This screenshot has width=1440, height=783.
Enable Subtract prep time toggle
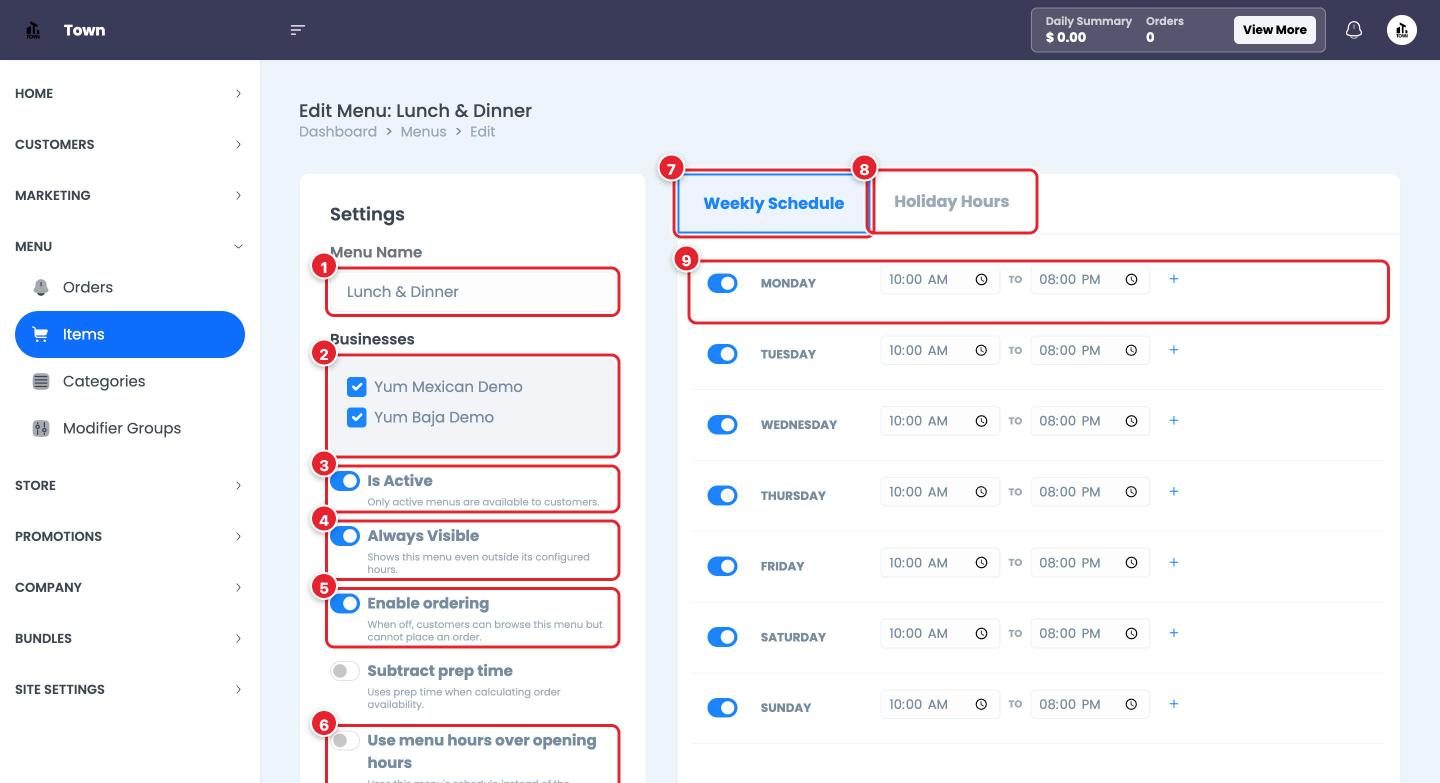click(x=345, y=671)
